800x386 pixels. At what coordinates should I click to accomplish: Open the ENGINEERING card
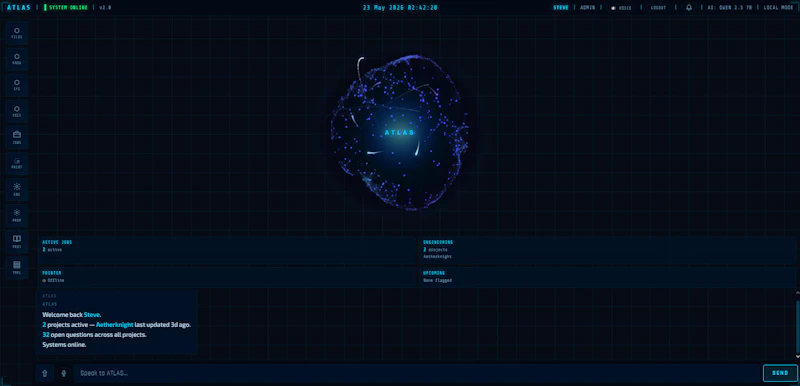click(x=608, y=250)
